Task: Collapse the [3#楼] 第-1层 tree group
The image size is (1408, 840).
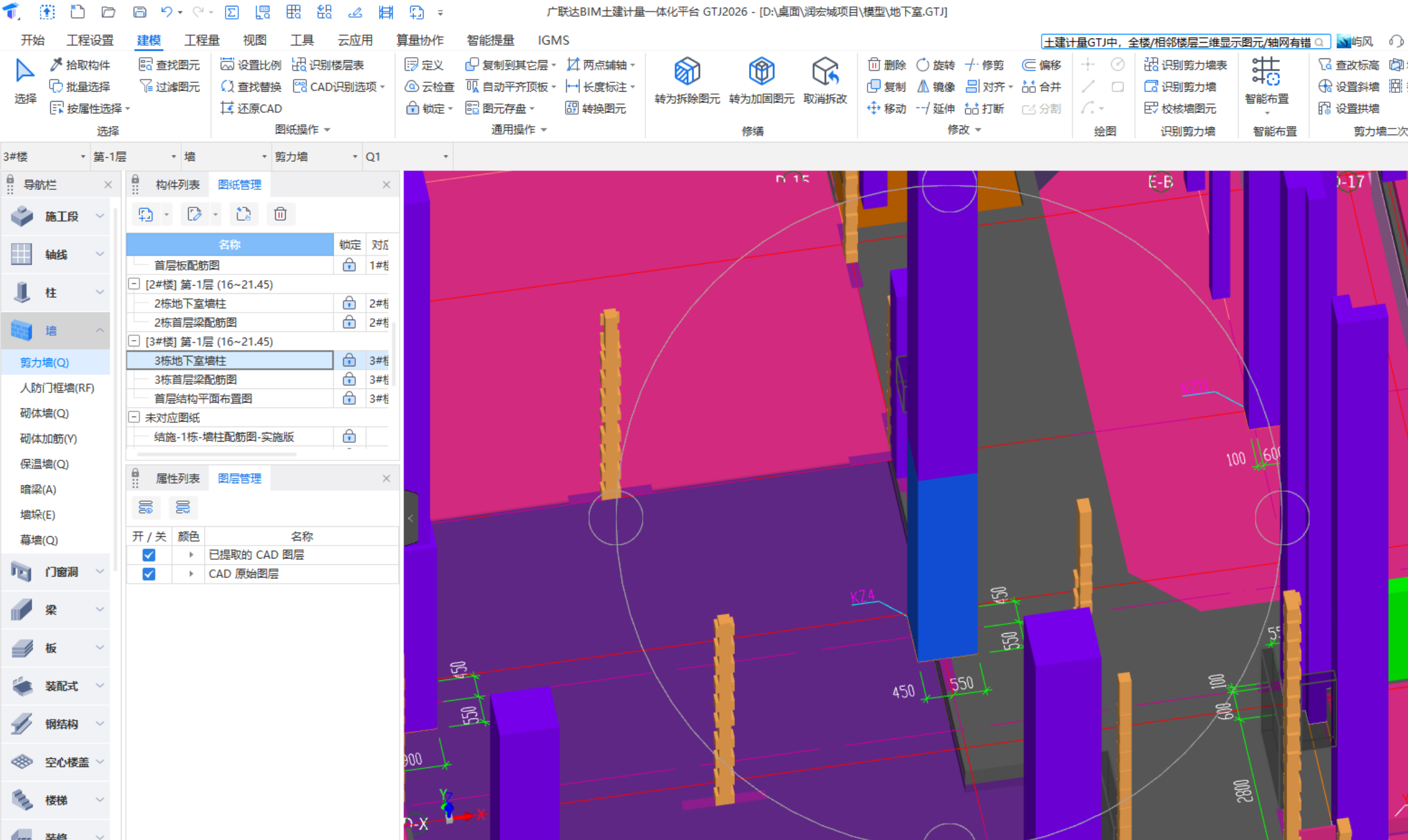Action: tap(134, 341)
